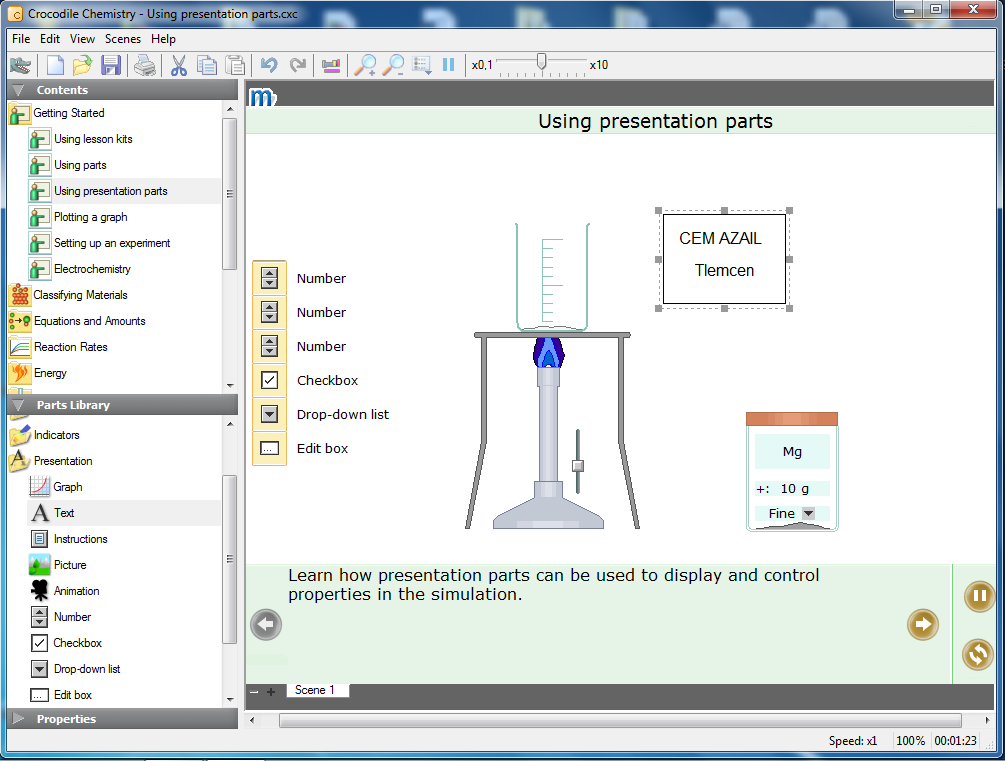The height and width of the screenshot is (761, 1005).
Task: Open Indicators folder in Parts Library
Action: tap(56, 435)
